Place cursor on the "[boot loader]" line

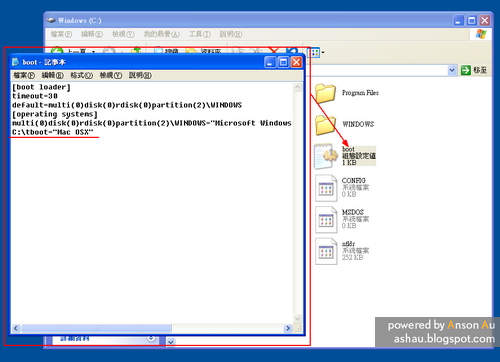(x=41, y=87)
